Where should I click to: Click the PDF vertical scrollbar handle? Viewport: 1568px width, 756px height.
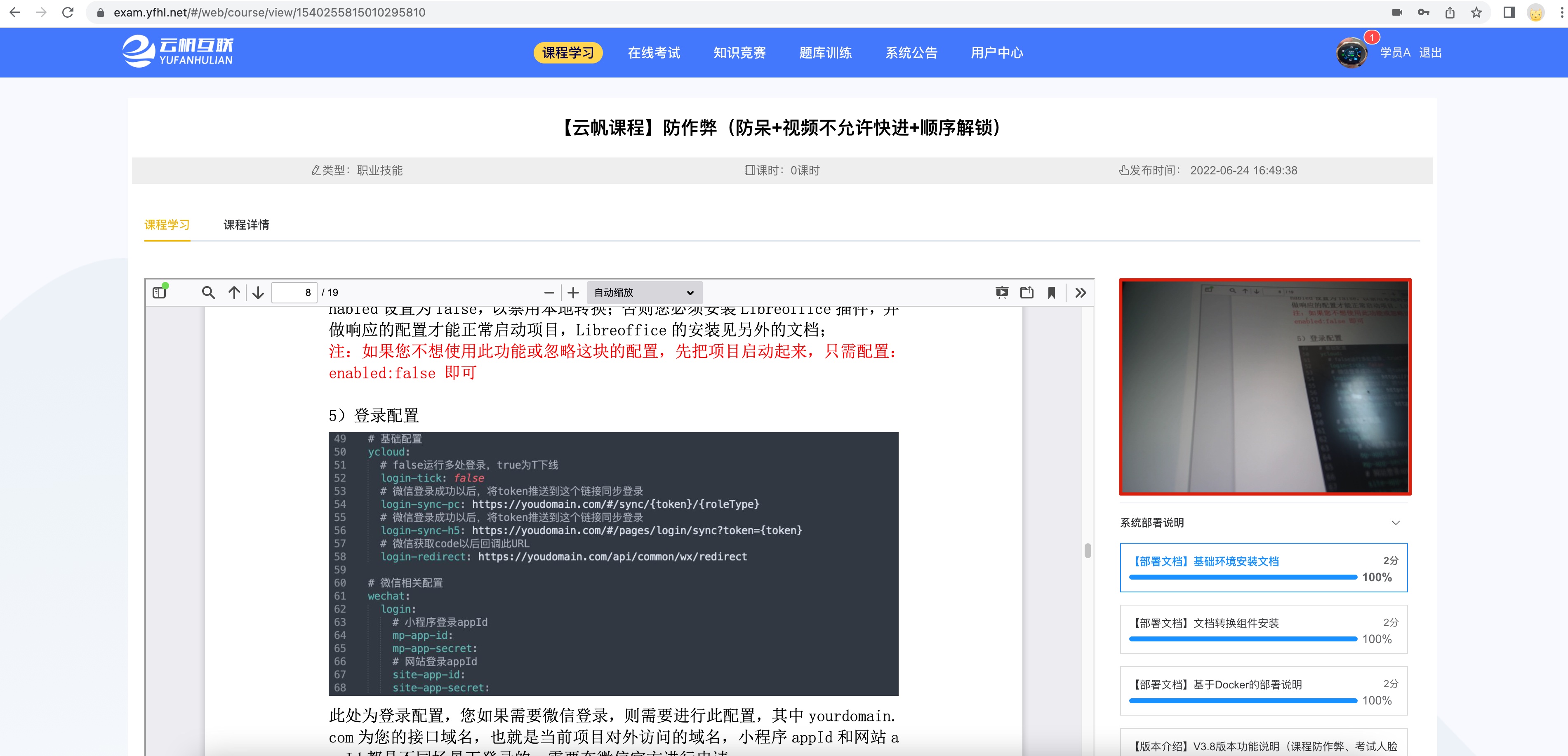tap(1087, 550)
